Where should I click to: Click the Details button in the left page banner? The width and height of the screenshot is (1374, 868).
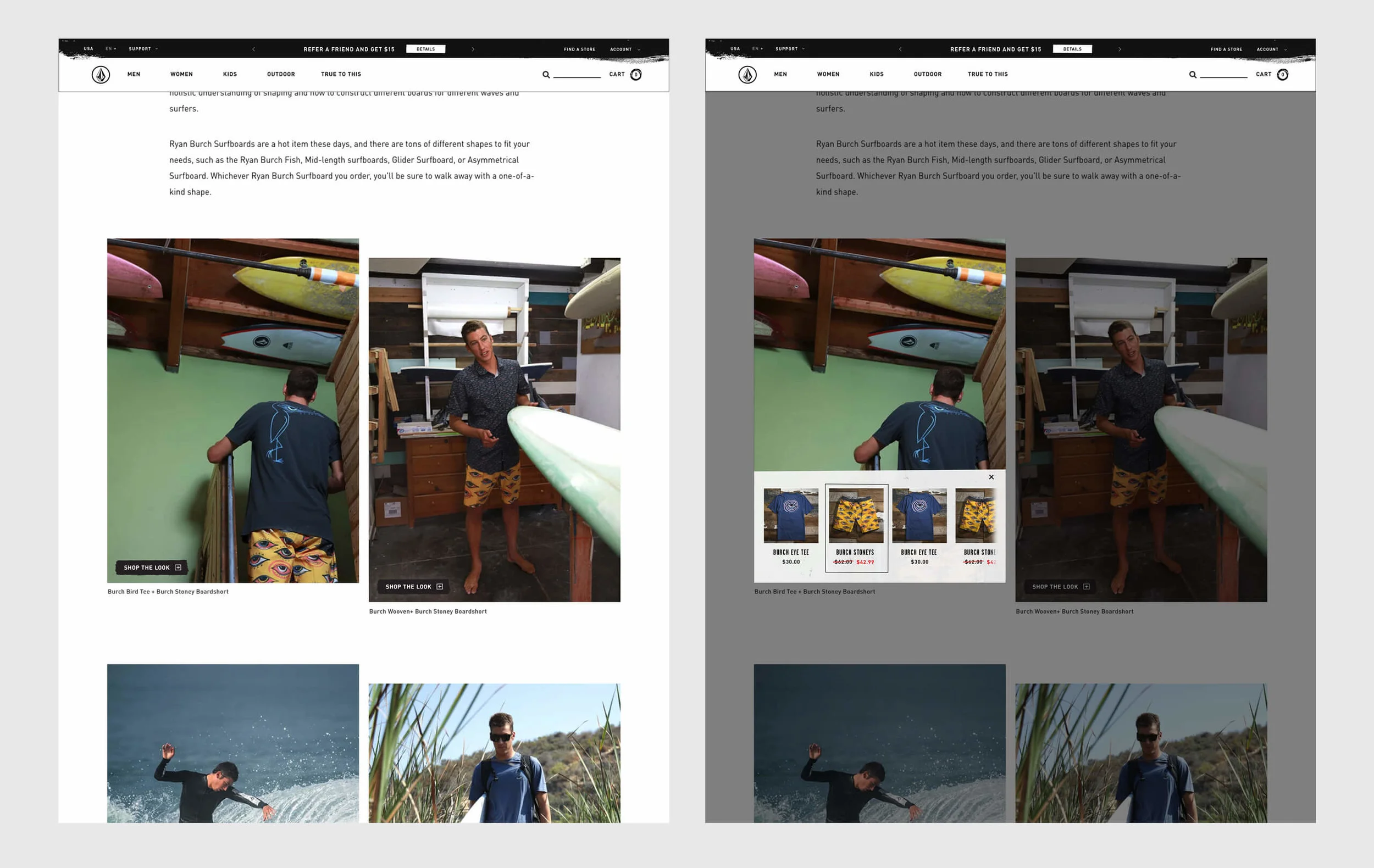coord(426,49)
